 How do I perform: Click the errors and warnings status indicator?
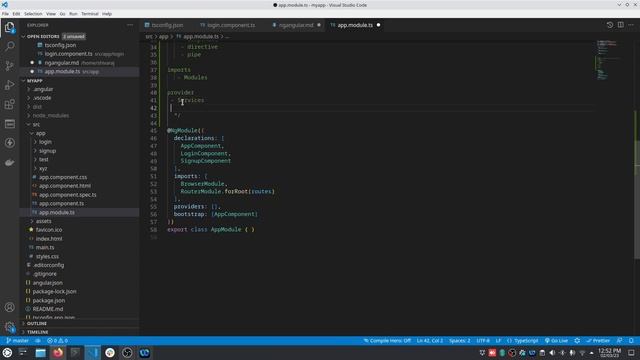(57, 340)
